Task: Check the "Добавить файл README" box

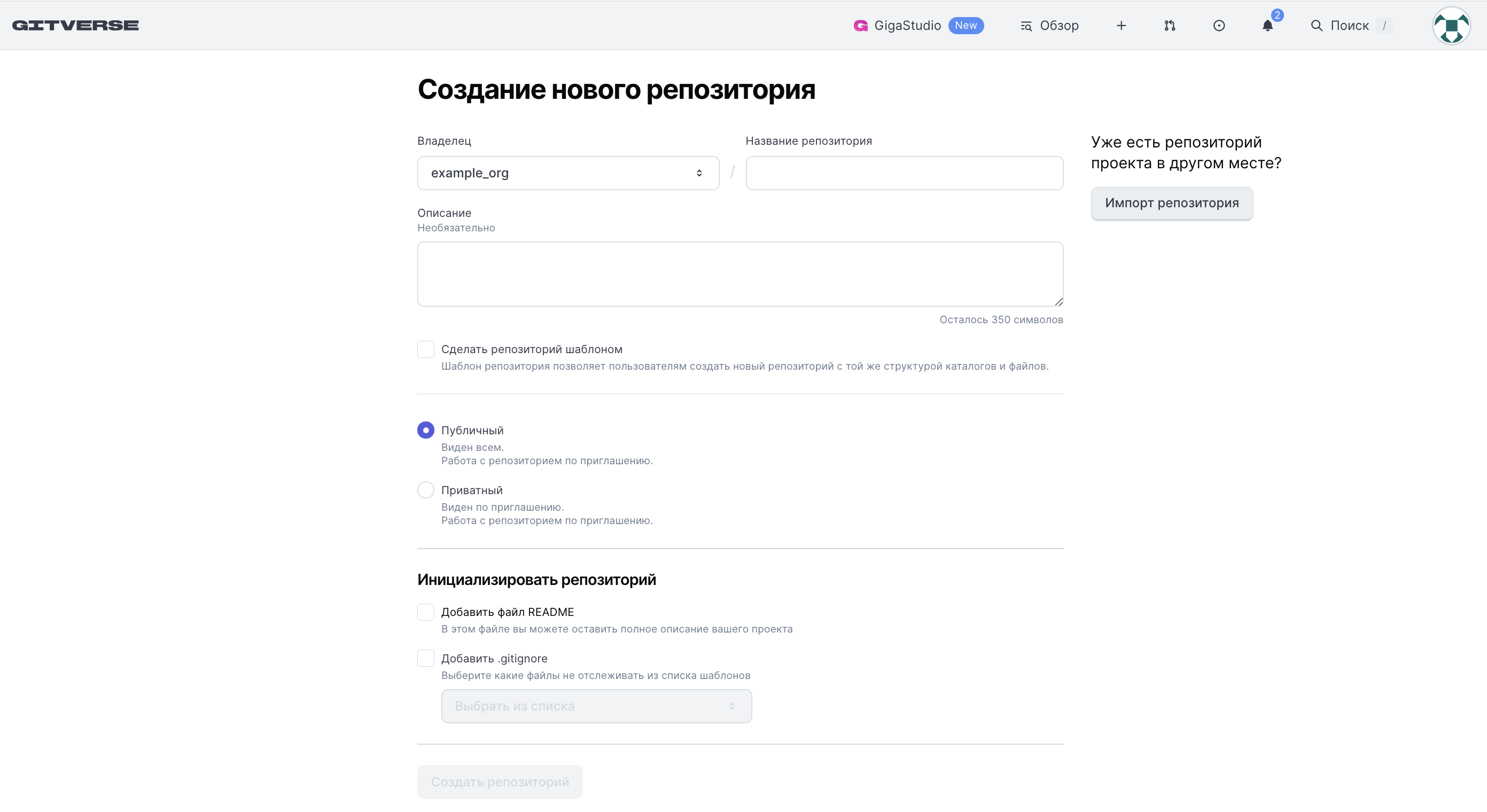Action: point(425,612)
